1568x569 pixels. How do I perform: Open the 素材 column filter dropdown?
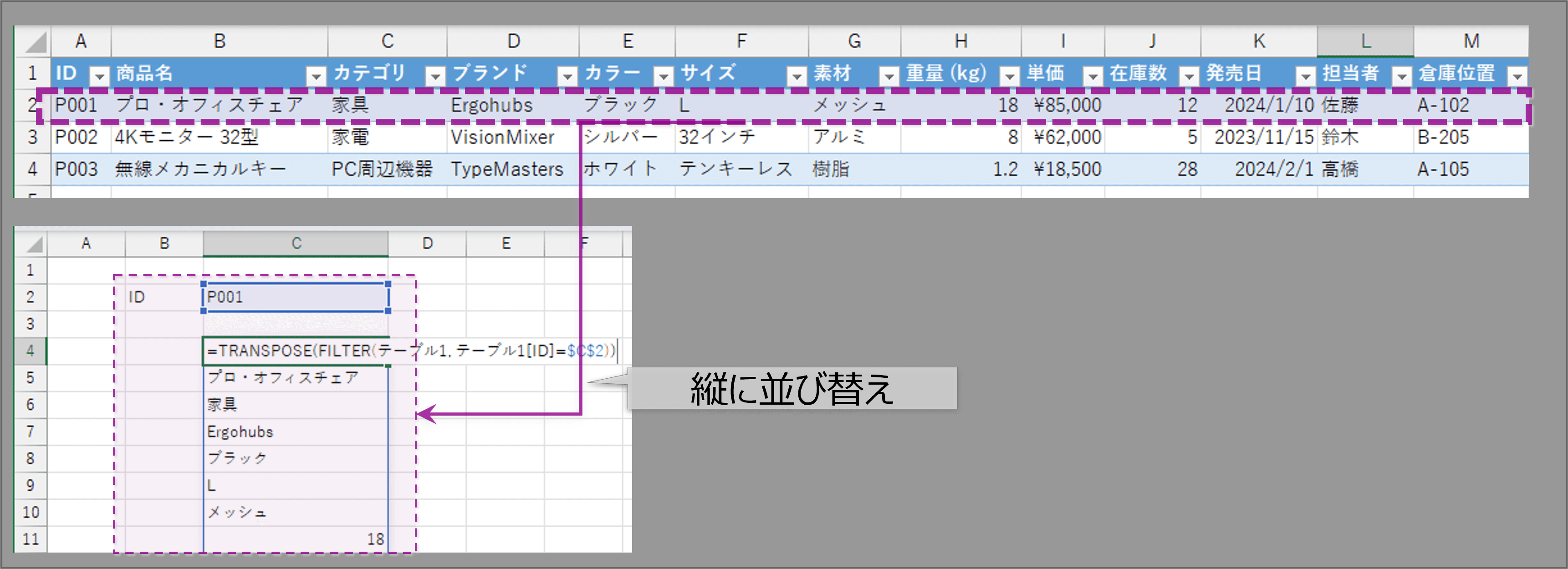tap(889, 76)
